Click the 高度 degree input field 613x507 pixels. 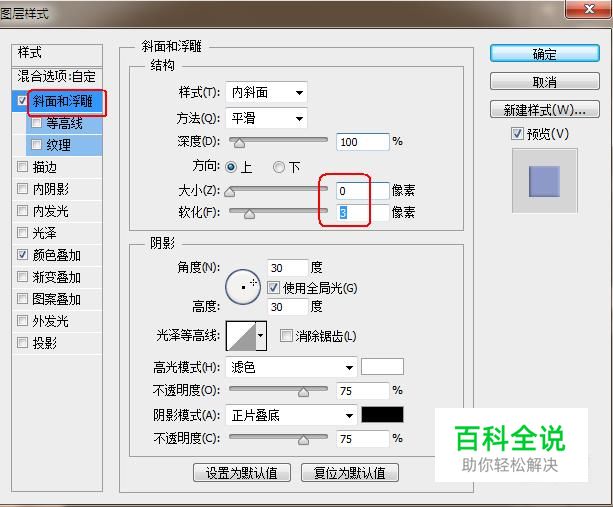coord(287,306)
